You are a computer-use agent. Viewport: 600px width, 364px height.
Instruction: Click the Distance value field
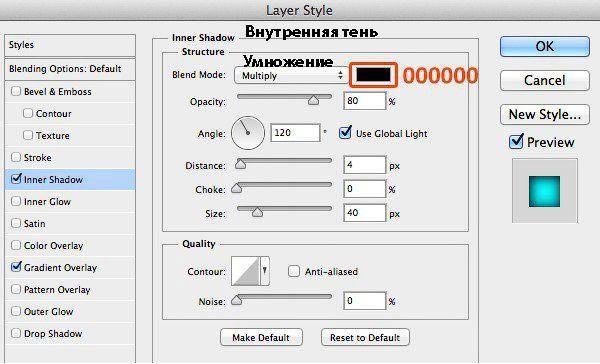coord(365,165)
